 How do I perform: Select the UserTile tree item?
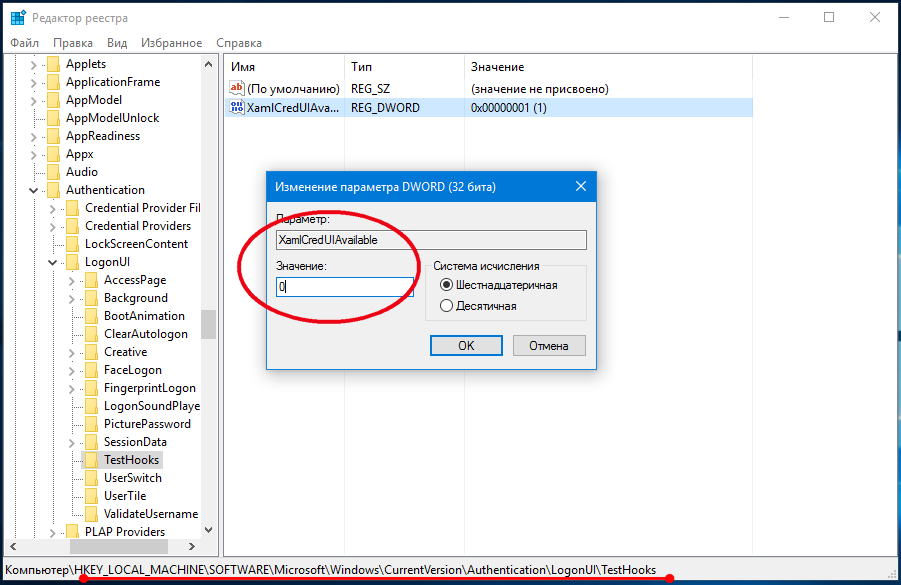[125, 496]
